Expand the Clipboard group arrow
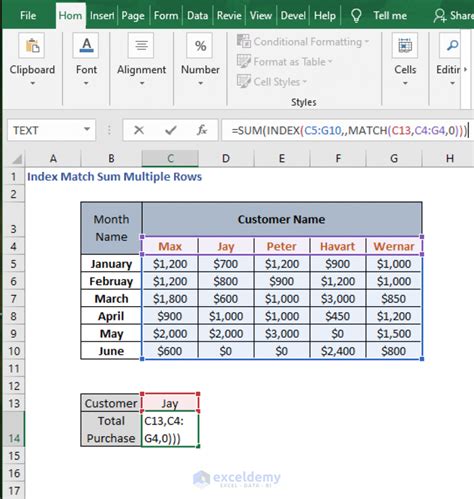 (33, 83)
